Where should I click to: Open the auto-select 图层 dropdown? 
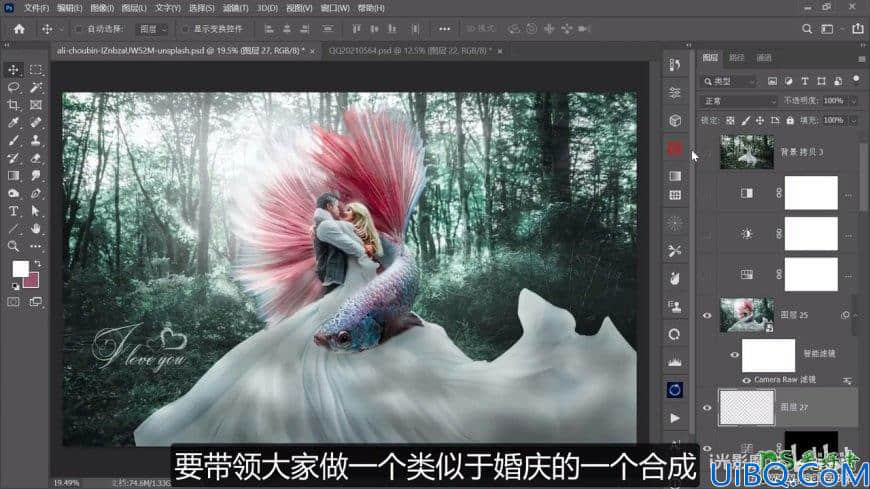pos(153,29)
